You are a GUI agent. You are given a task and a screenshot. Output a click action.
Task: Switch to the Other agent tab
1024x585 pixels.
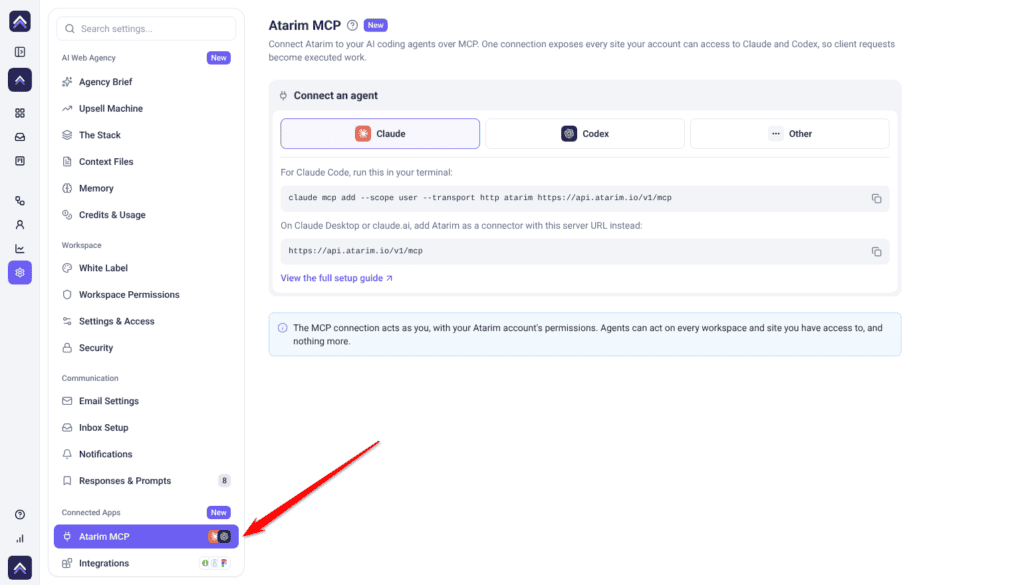coord(790,134)
